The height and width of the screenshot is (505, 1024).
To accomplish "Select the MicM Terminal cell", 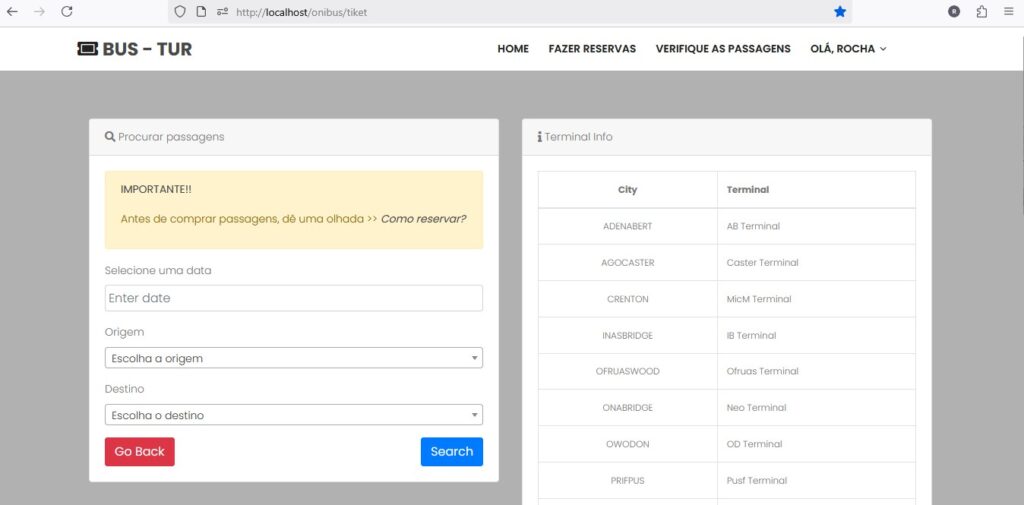I will pyautogui.click(x=816, y=299).
